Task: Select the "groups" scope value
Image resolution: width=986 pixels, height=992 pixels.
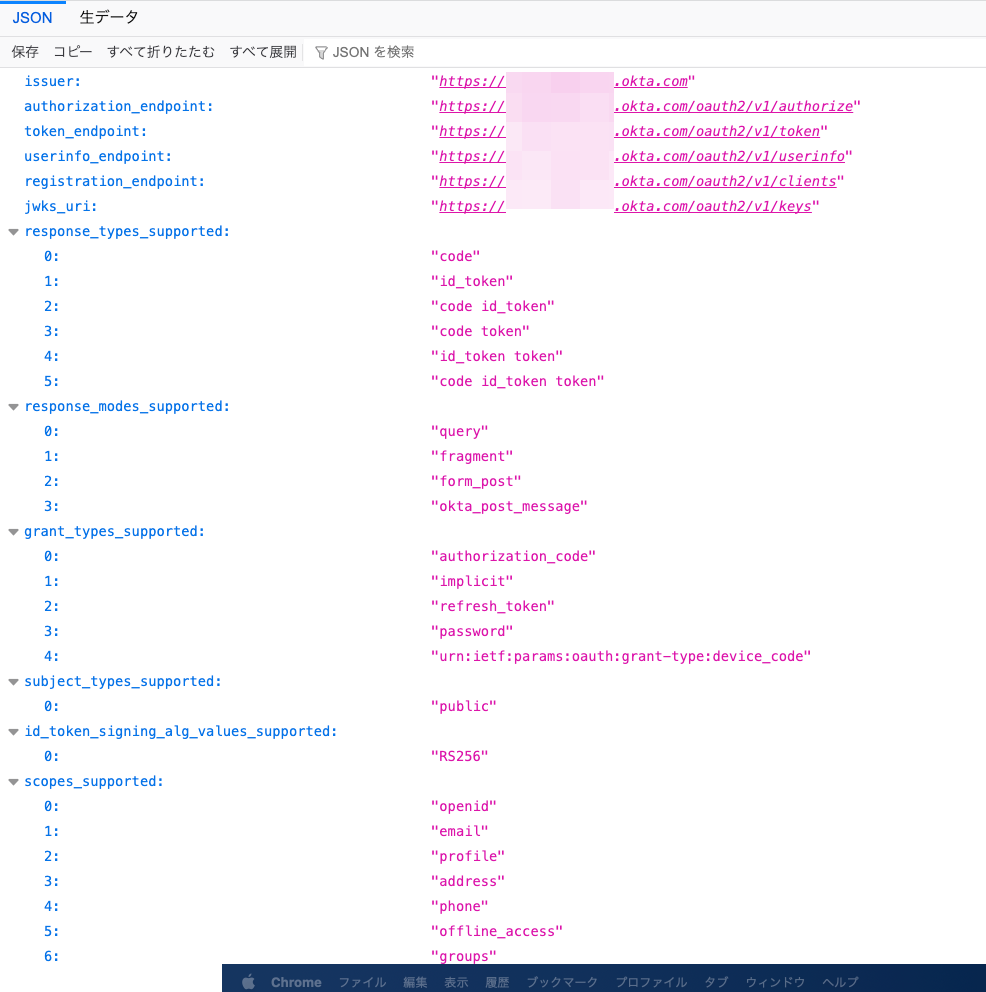Action: (464, 956)
